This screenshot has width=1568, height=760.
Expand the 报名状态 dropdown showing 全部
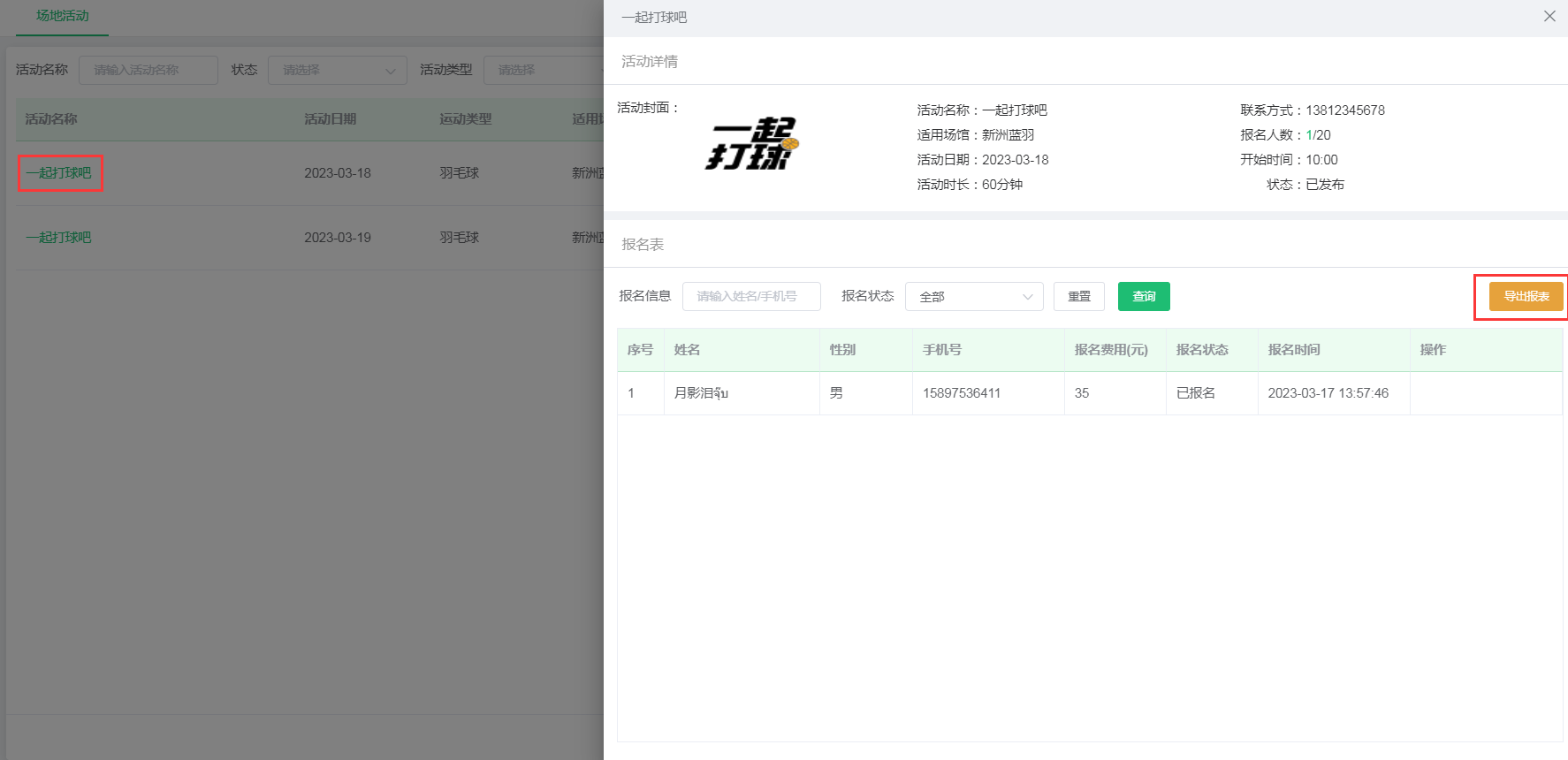(973, 297)
